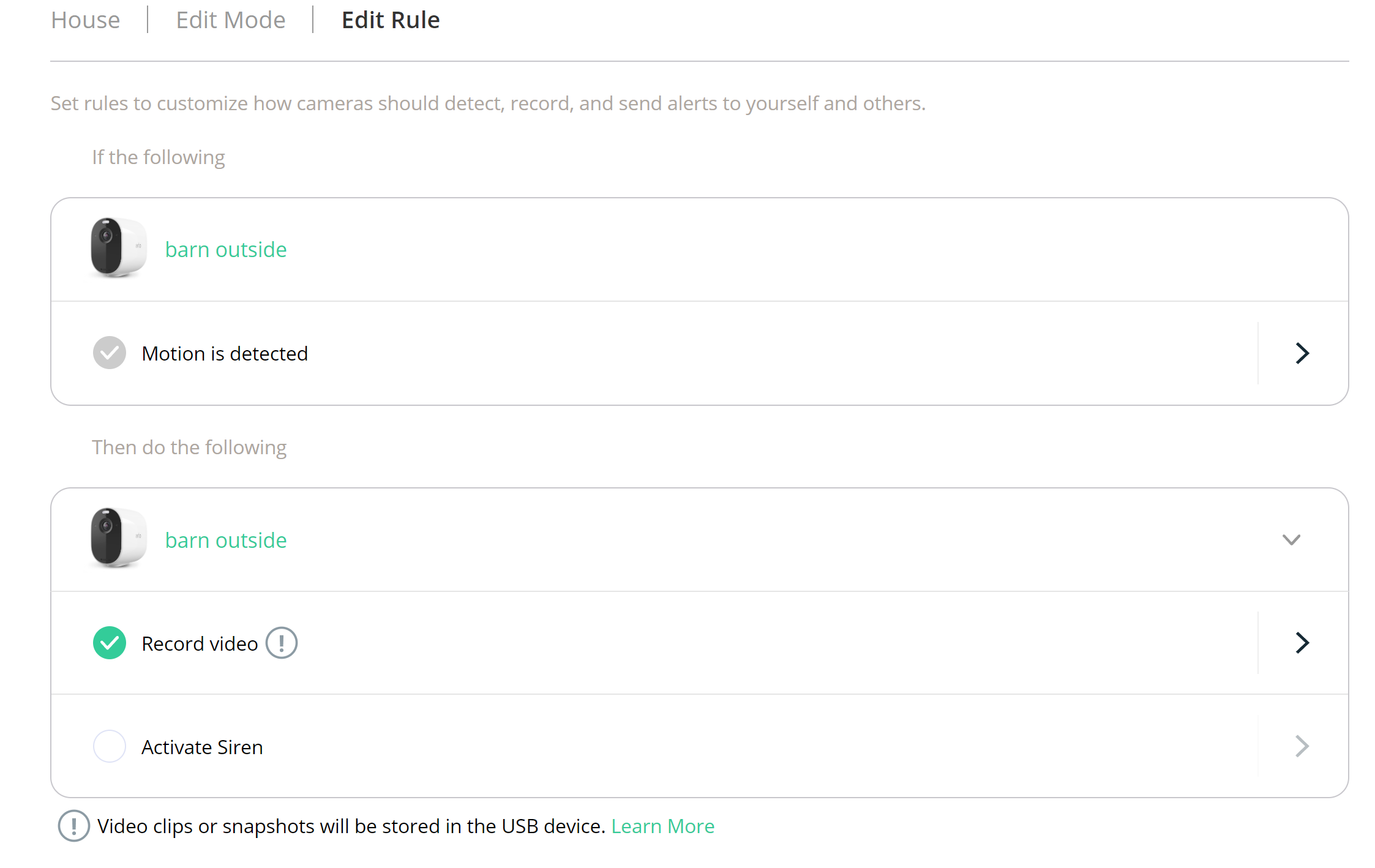Screen dimensions: 1375x868
Task: Select the Edit Rule breadcrumb
Action: coord(391,20)
